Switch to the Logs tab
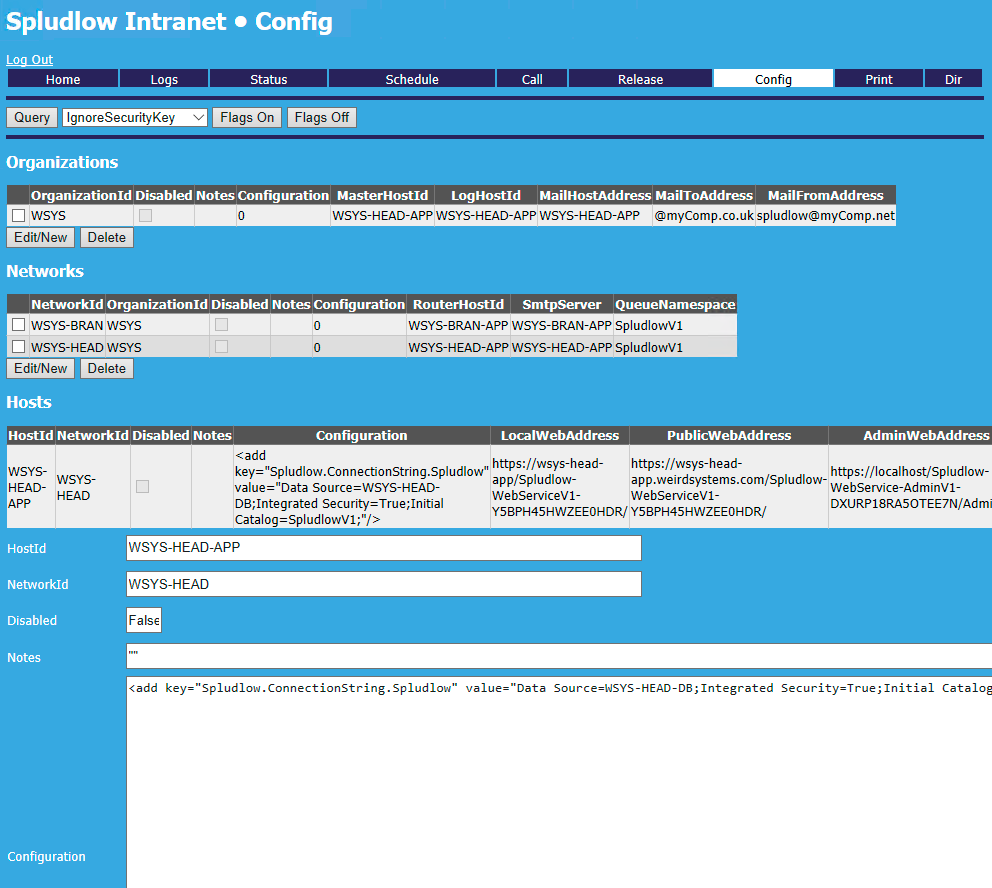Image resolution: width=992 pixels, height=888 pixels. [164, 79]
